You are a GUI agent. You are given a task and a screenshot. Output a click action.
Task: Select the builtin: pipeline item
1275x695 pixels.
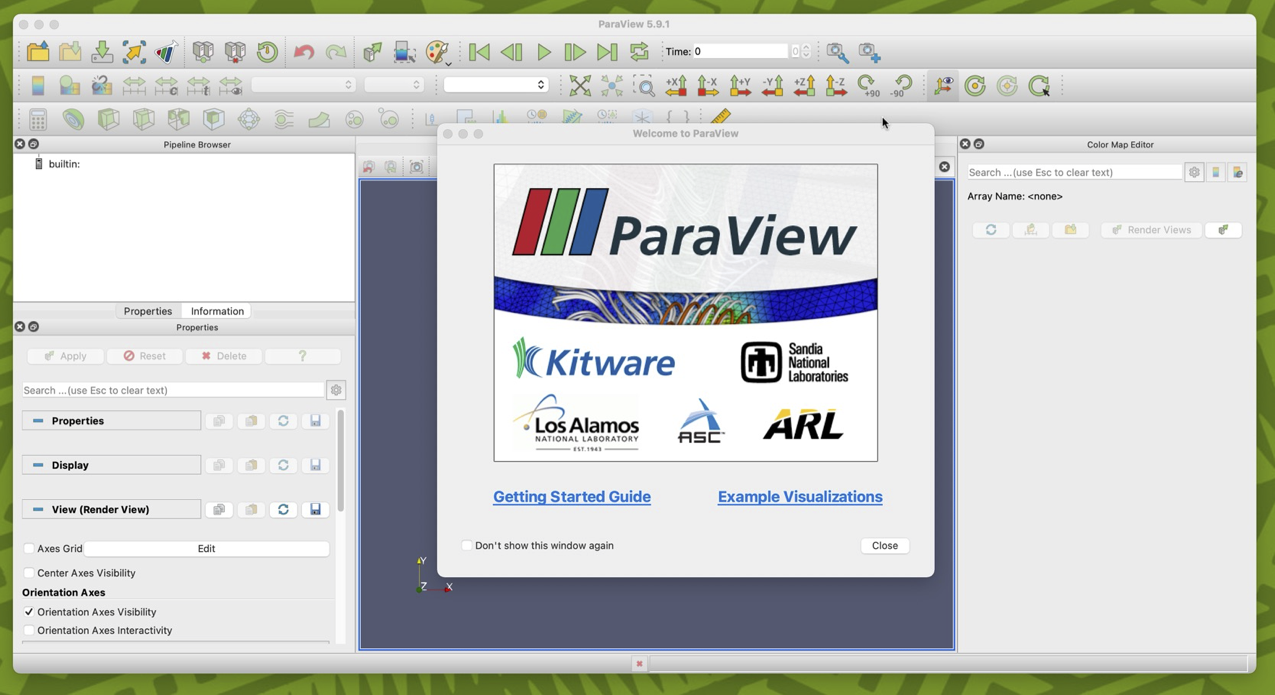[x=64, y=164]
